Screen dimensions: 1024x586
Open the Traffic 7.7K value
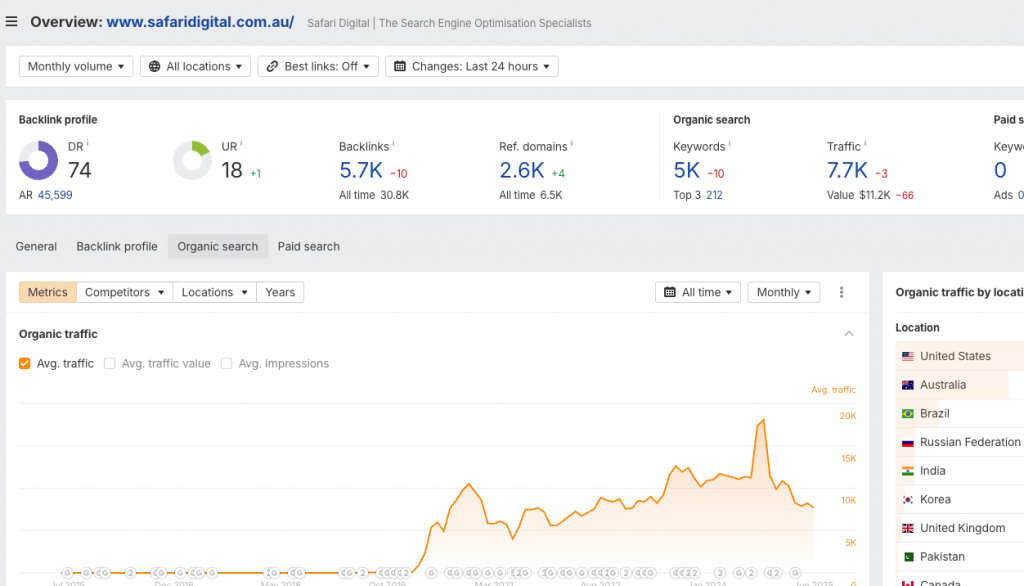[847, 171]
